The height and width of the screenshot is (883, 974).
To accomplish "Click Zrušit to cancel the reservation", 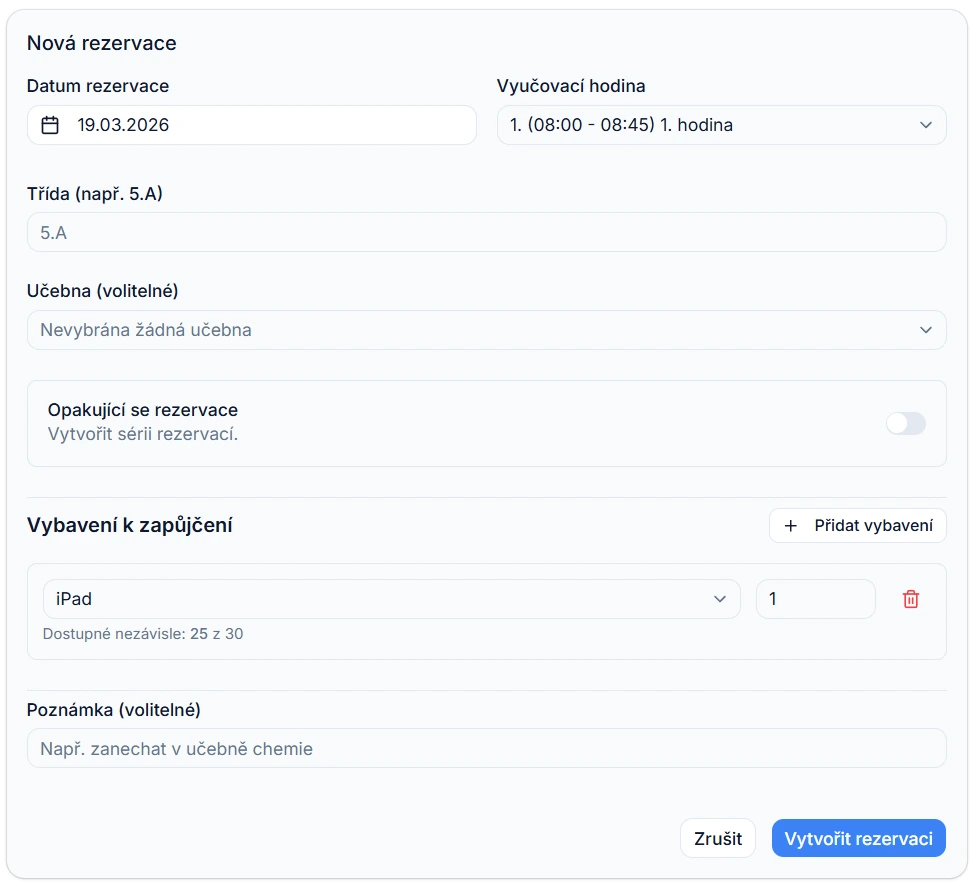I will click(x=718, y=838).
